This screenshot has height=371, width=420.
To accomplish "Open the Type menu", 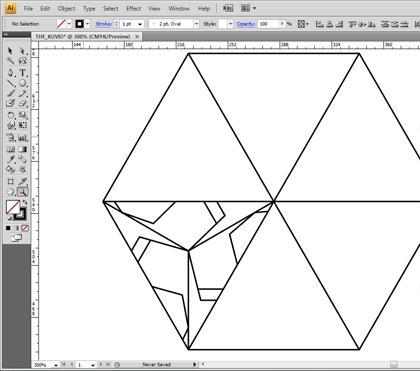I will [x=89, y=8].
